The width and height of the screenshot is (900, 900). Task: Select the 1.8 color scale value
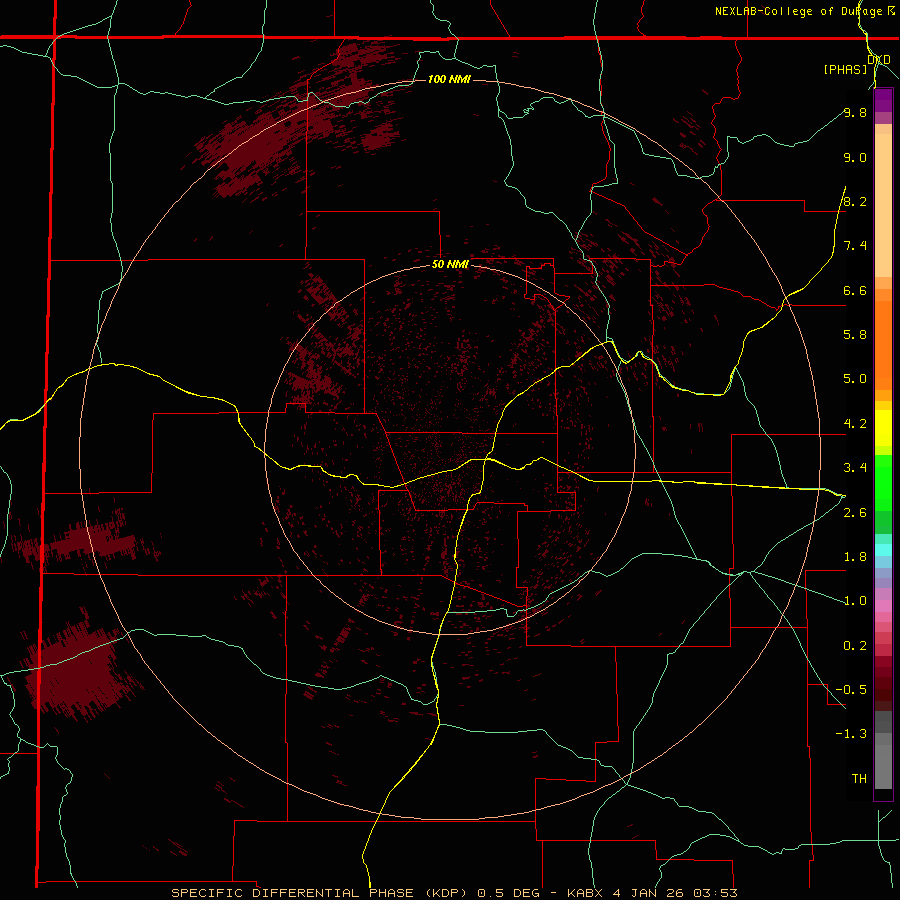(855, 557)
